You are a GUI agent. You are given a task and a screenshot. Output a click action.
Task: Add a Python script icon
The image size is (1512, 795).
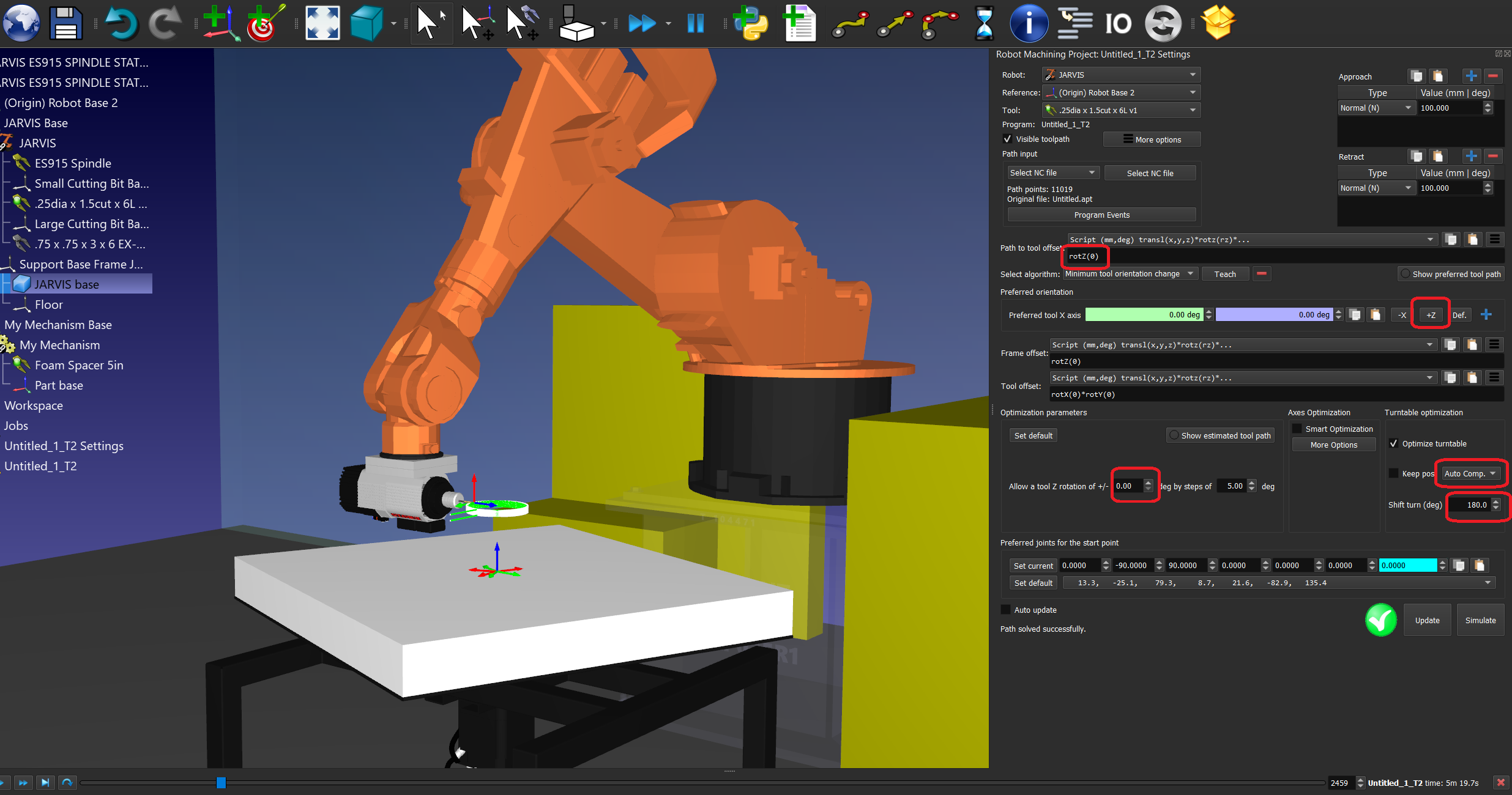point(751,24)
